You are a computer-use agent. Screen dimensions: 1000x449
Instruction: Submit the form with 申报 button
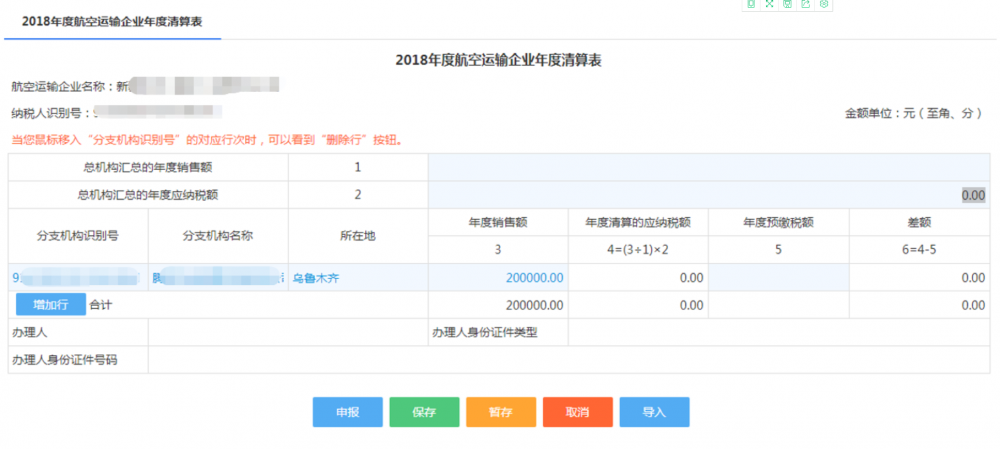[348, 412]
